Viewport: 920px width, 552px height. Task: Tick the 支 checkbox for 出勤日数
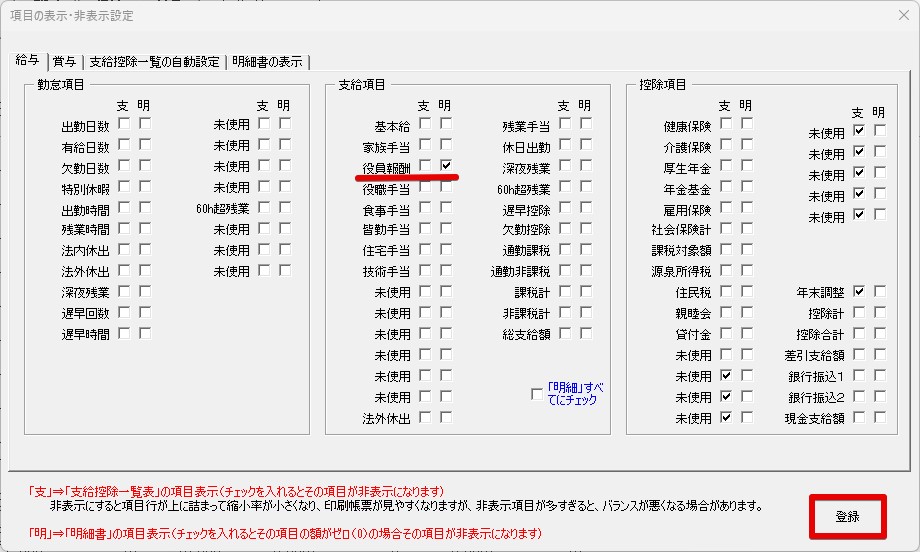coord(124,124)
